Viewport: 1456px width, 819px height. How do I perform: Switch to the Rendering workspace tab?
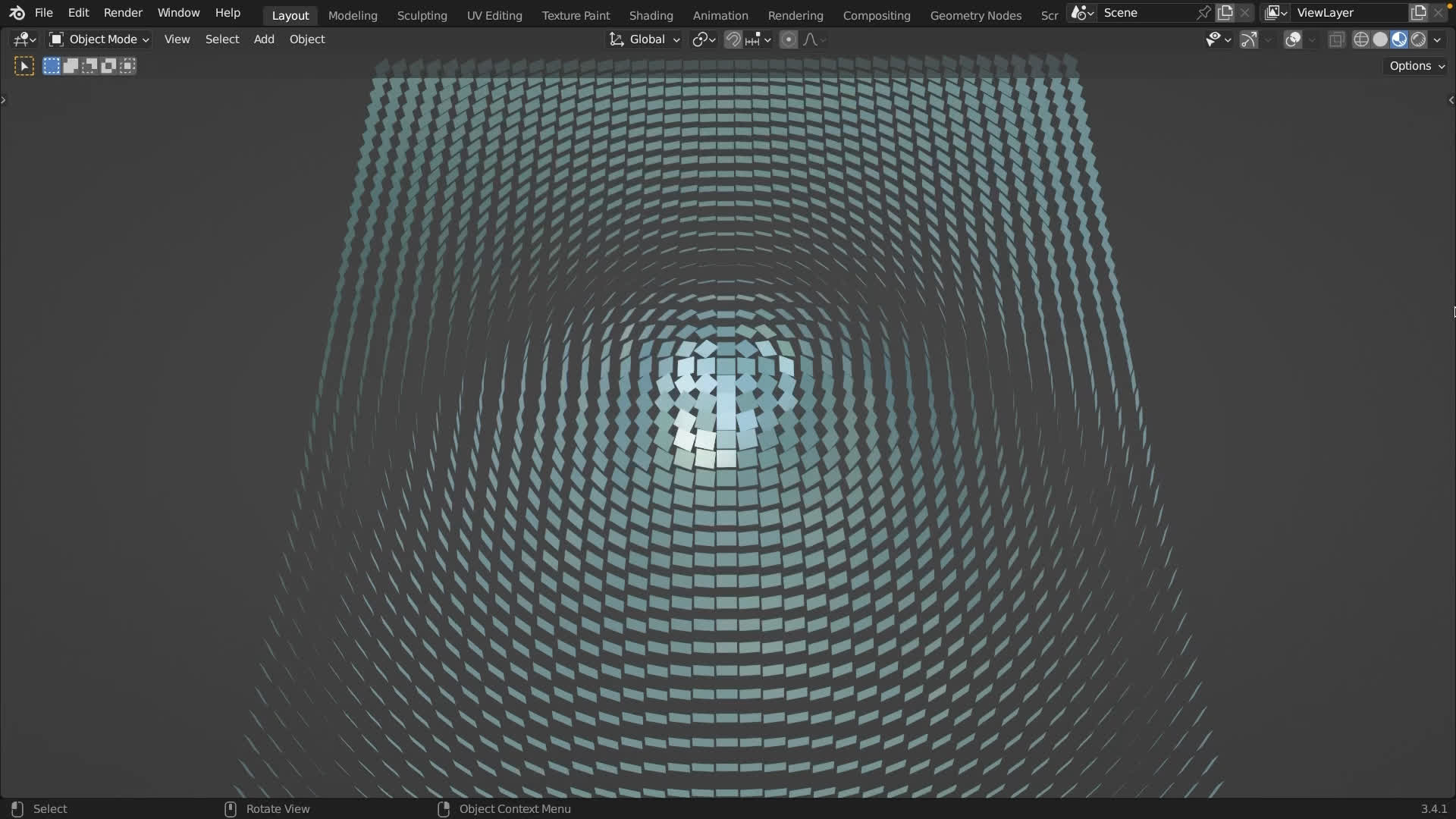[x=795, y=15]
